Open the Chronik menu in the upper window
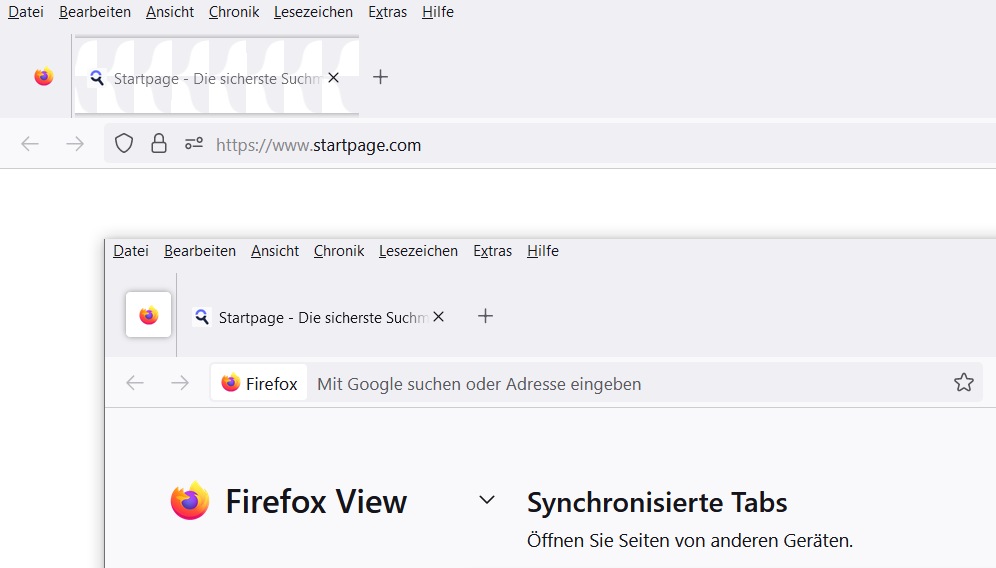This screenshot has width=996, height=568. (x=234, y=12)
